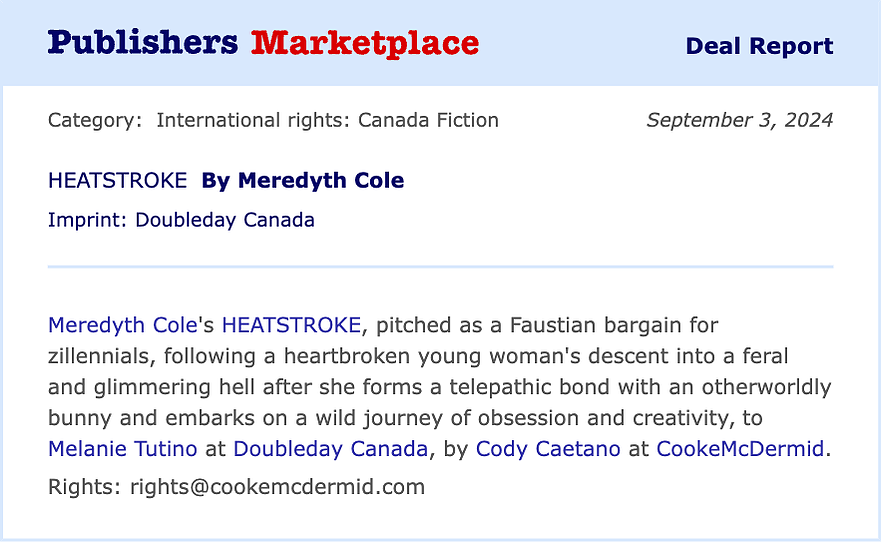Viewport: 881px width, 543px height.
Task: Follow the HEATSTROKE link in the description
Action: point(292,325)
